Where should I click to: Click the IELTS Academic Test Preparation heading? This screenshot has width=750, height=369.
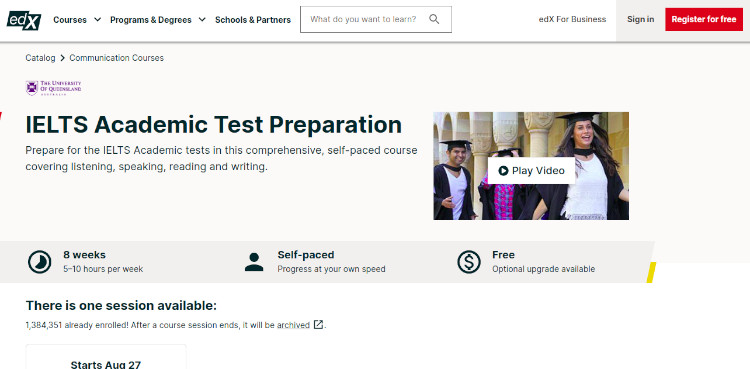[x=213, y=125]
